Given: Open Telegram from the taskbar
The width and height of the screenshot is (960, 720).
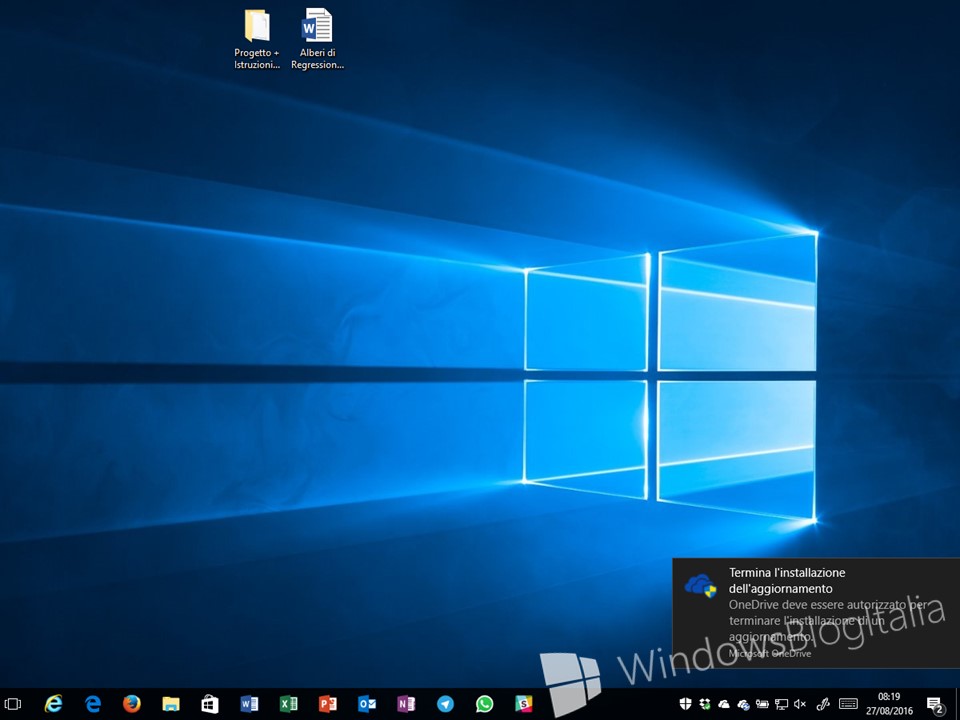Looking at the screenshot, I should (x=445, y=704).
